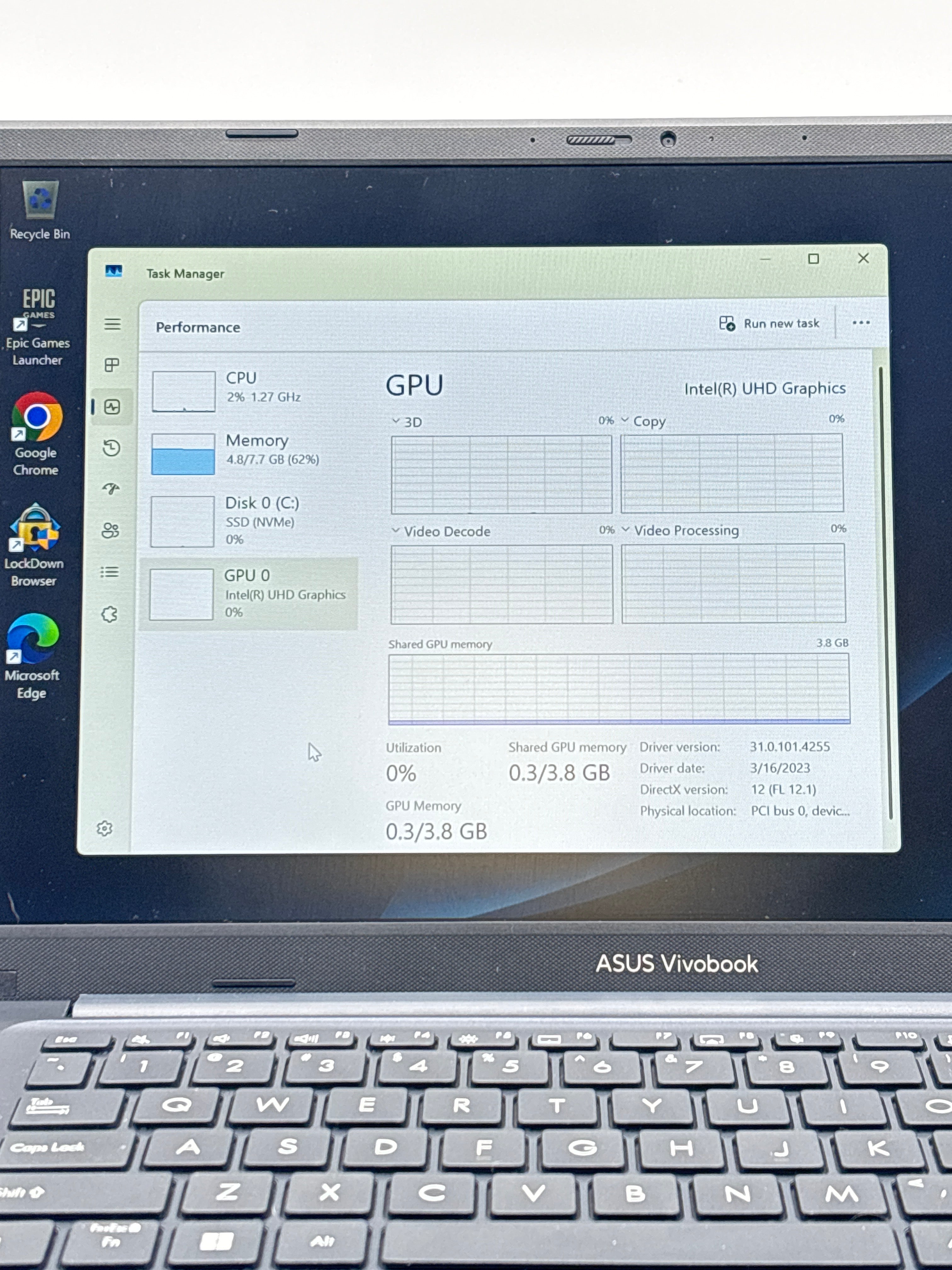Select the Epic Games Launcher desktop shortcut
This screenshot has height=1270, width=952.
[38, 327]
